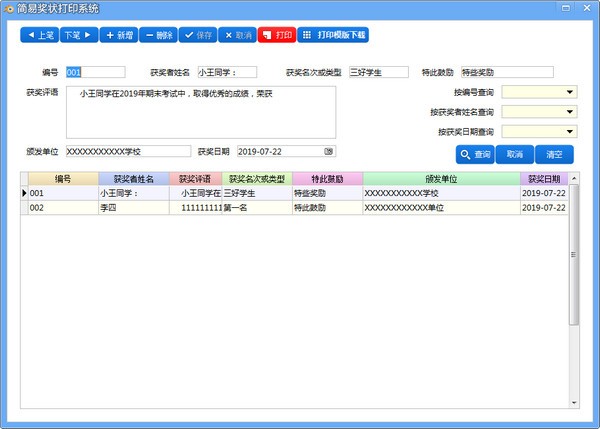Print certificate with red 打印 button
The image size is (600, 429).
(277, 35)
